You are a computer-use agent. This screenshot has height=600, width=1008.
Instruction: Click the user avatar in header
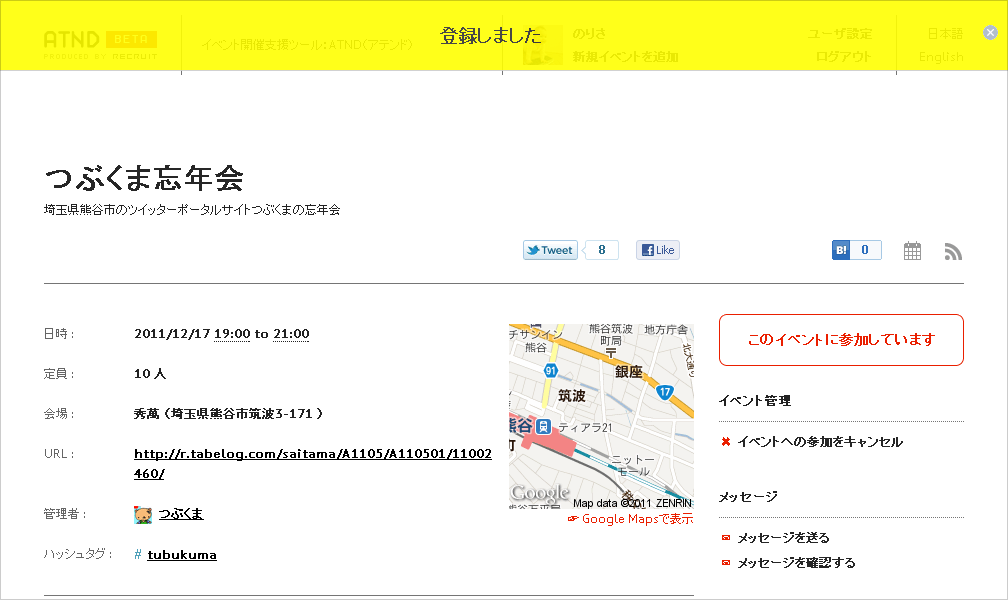pos(543,45)
